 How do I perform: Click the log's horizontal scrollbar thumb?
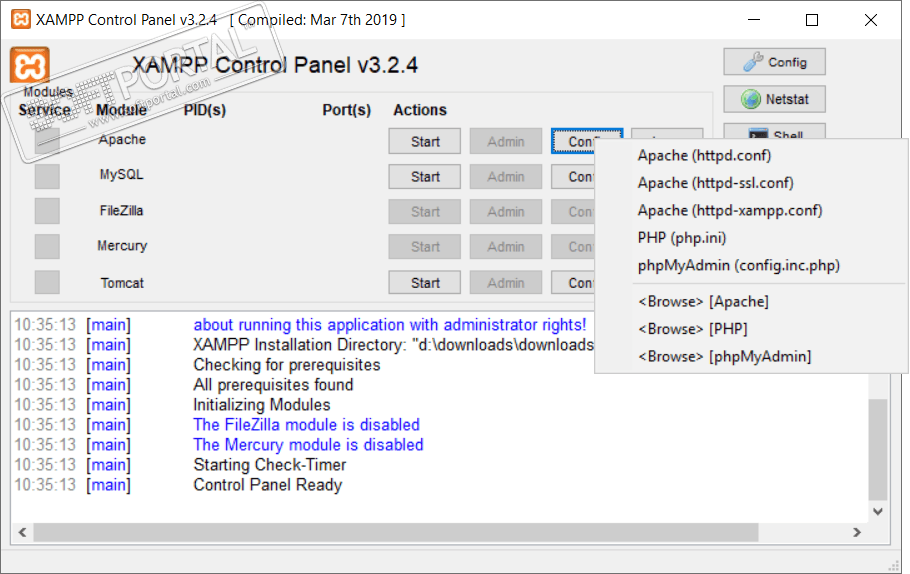(x=396, y=532)
